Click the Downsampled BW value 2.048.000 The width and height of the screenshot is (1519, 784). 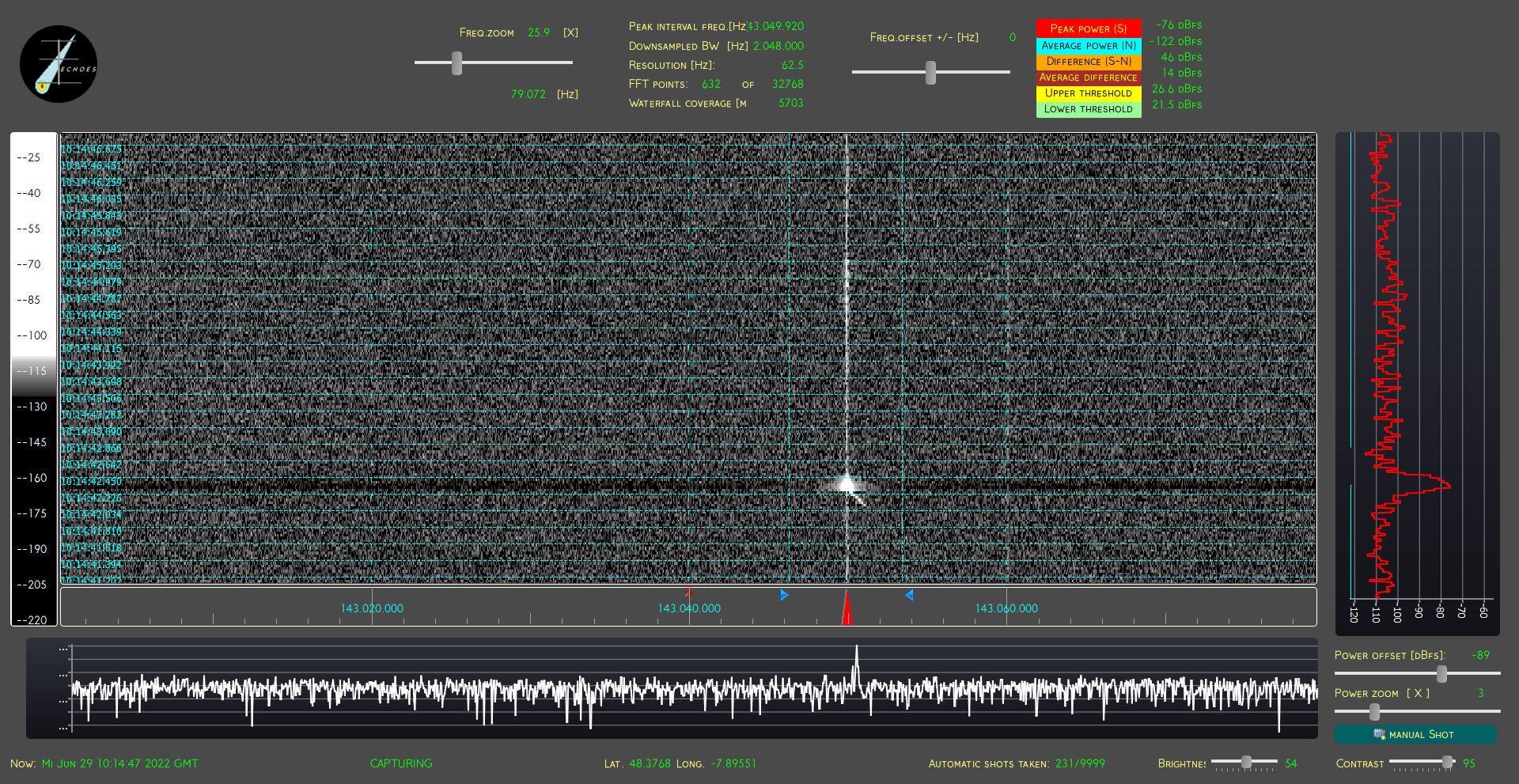778,46
